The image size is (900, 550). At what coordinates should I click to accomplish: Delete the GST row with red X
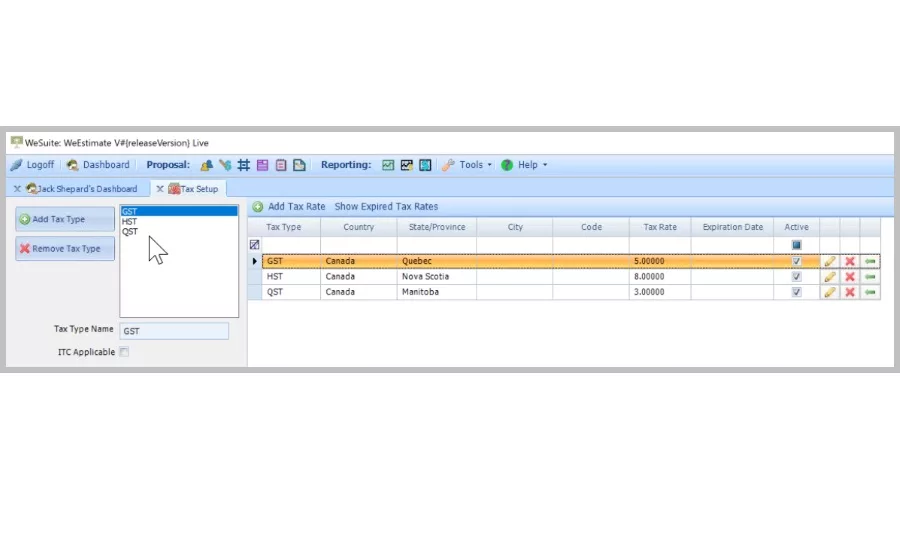click(850, 261)
